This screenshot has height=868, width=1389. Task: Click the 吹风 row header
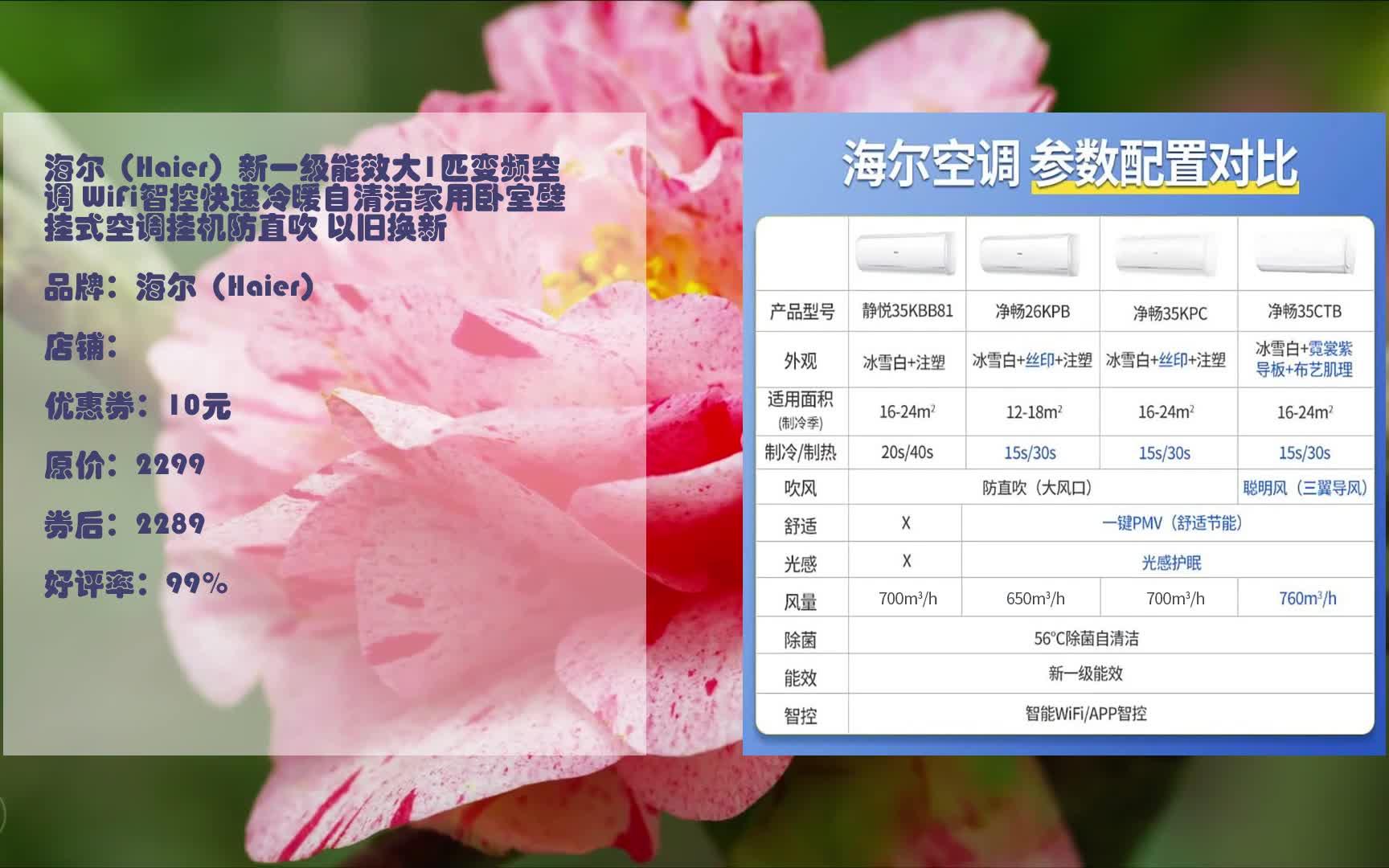point(801,489)
